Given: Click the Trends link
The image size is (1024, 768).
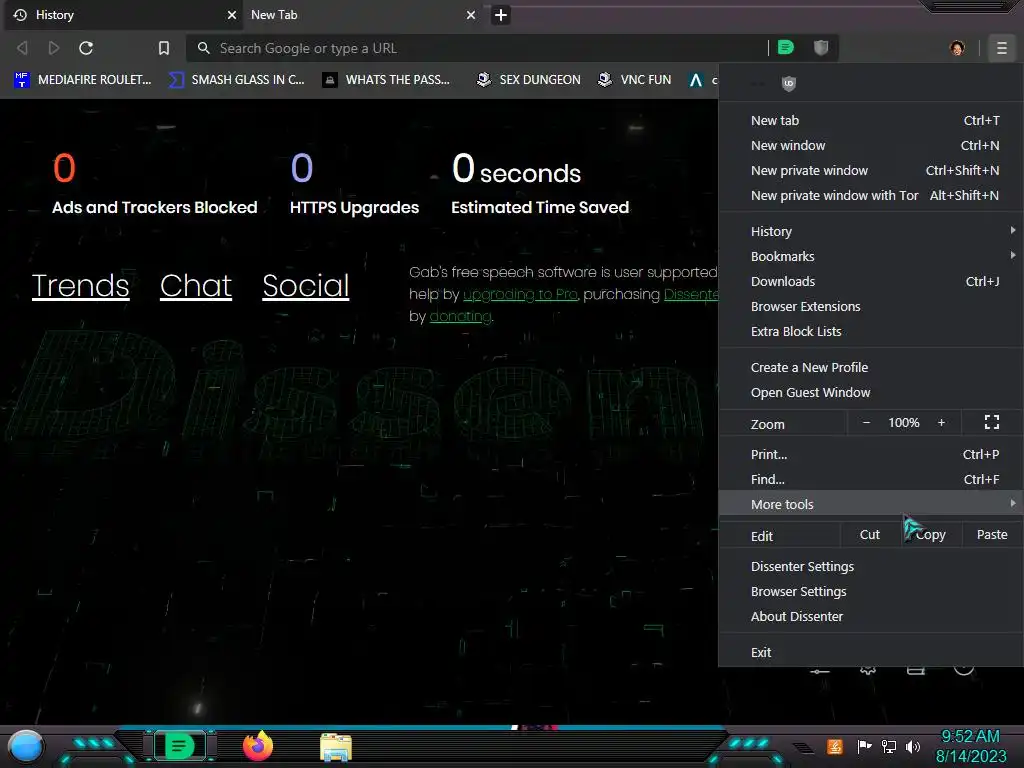Looking at the screenshot, I should (80, 286).
